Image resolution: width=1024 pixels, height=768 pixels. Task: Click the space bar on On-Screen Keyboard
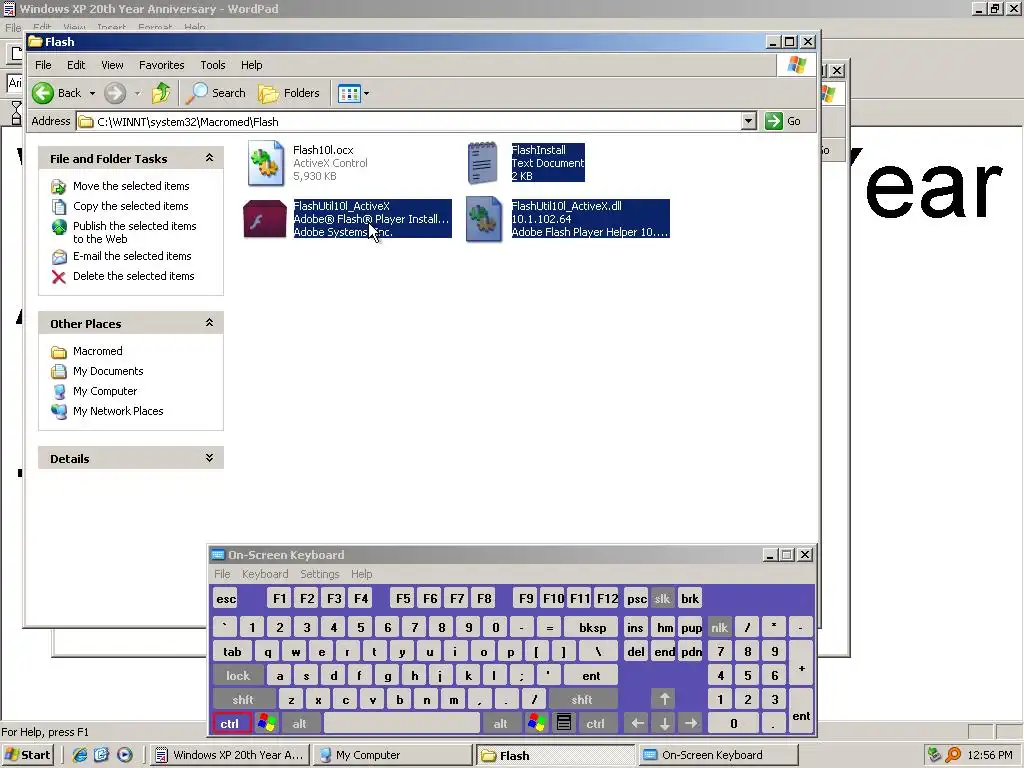pos(402,723)
